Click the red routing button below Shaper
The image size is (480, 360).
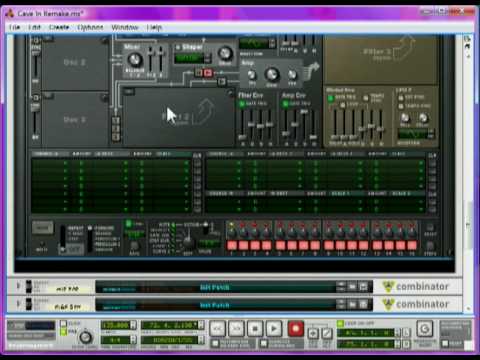(208, 72)
